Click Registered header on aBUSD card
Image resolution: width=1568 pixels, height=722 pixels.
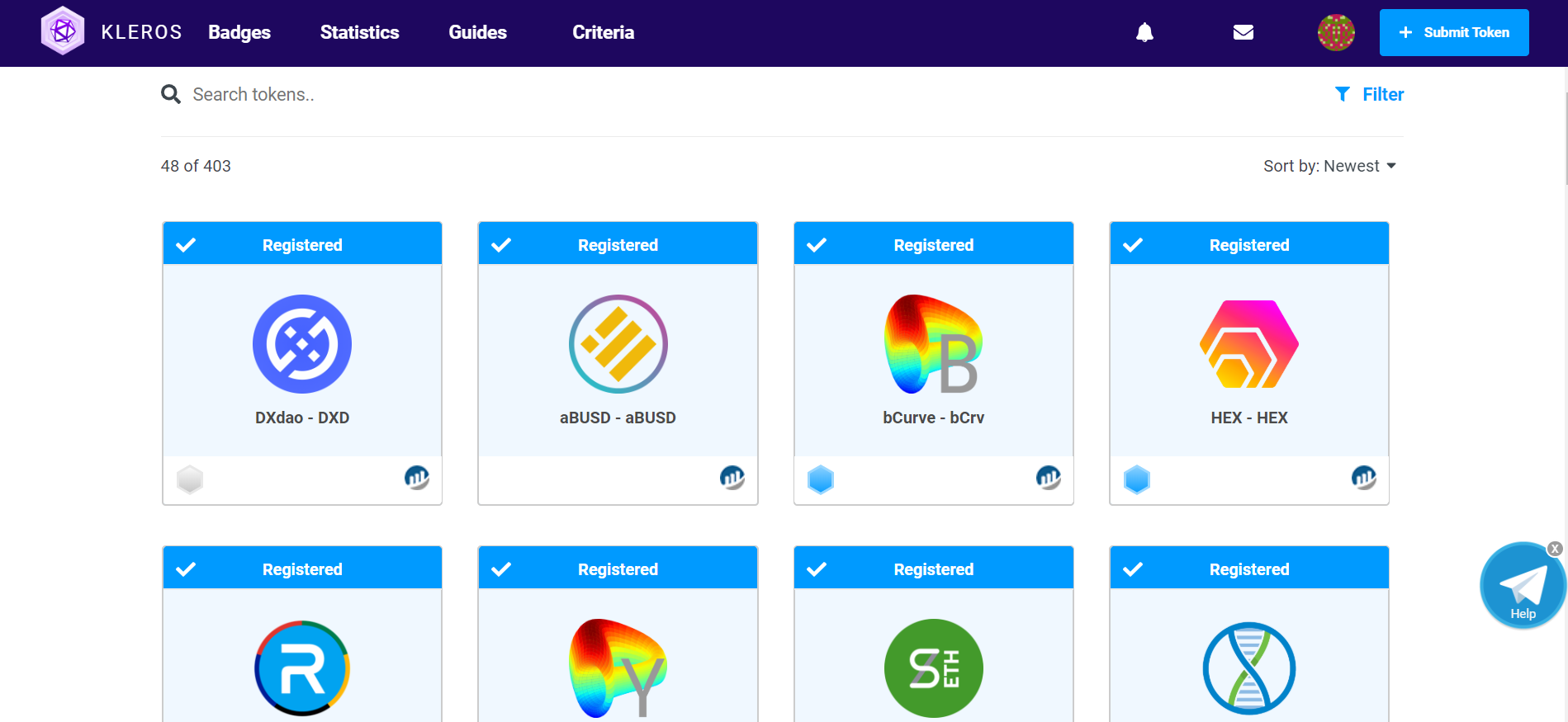(x=618, y=245)
